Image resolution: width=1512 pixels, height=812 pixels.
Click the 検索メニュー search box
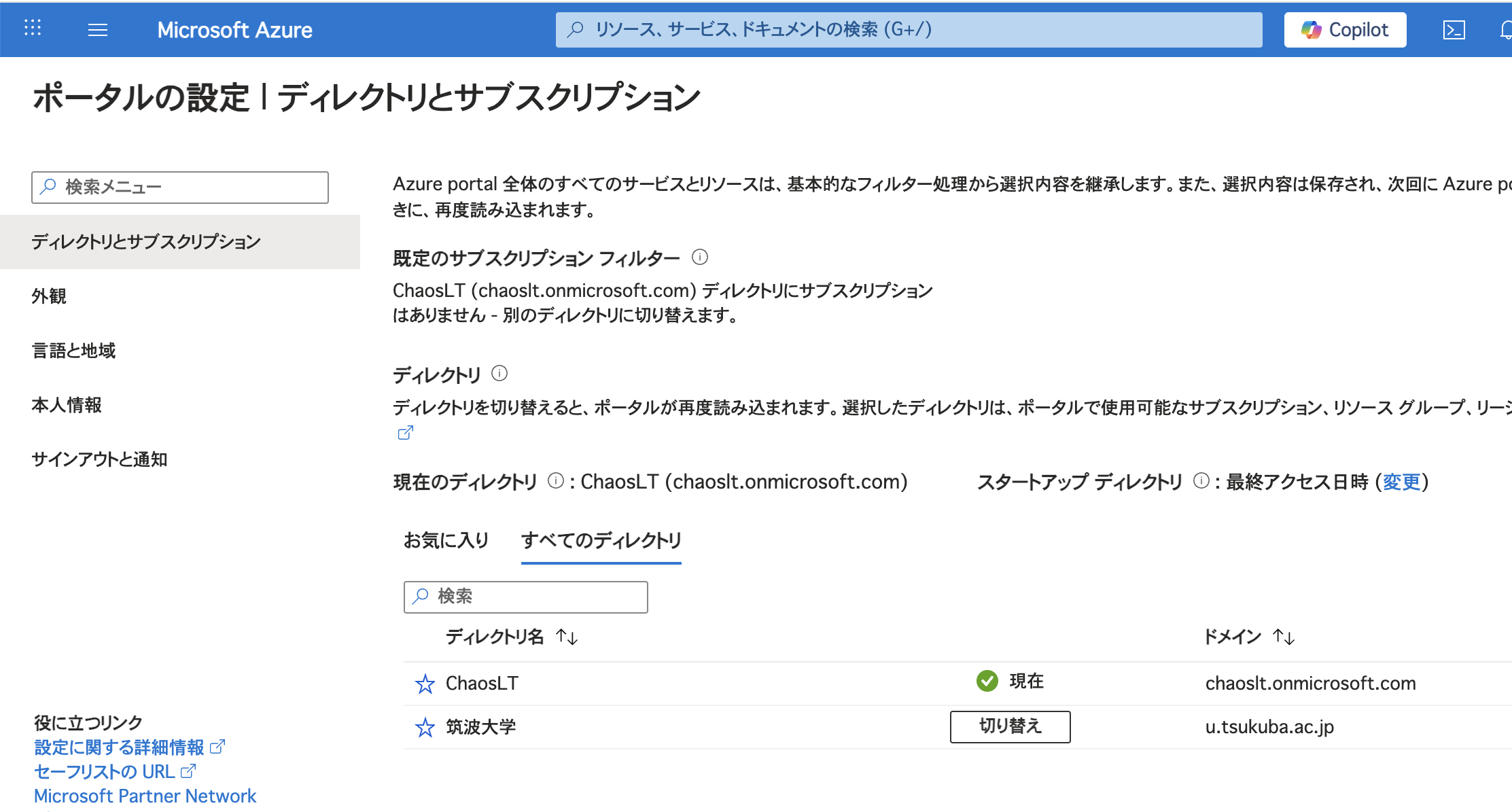180,188
